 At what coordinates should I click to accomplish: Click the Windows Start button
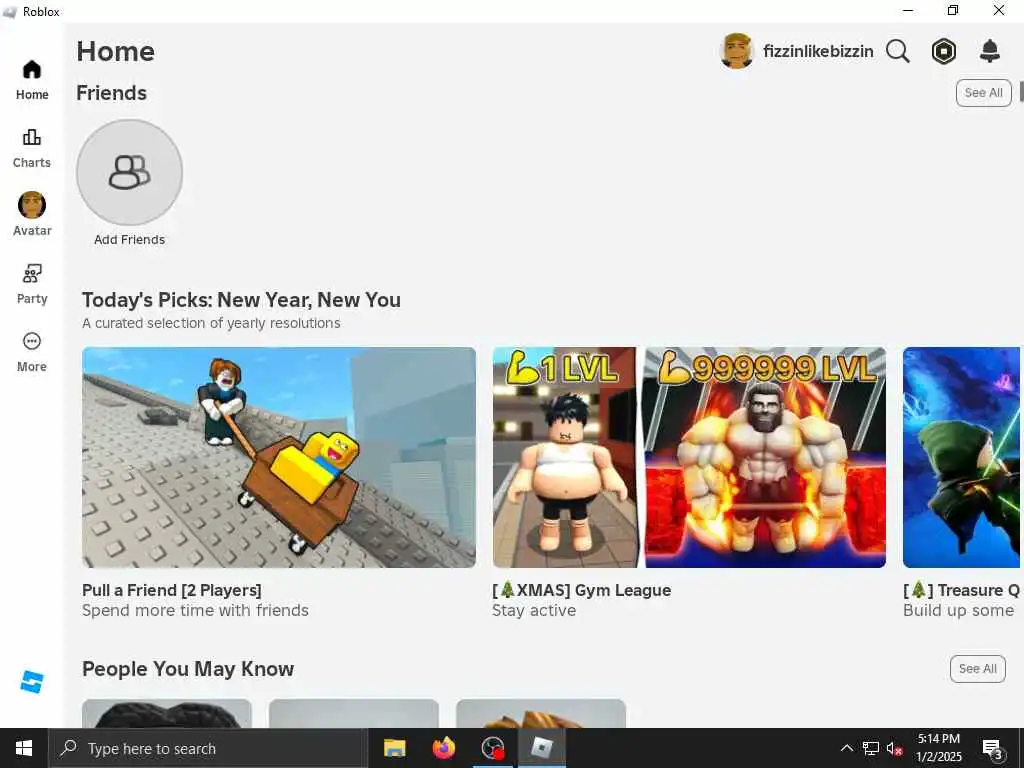24,748
